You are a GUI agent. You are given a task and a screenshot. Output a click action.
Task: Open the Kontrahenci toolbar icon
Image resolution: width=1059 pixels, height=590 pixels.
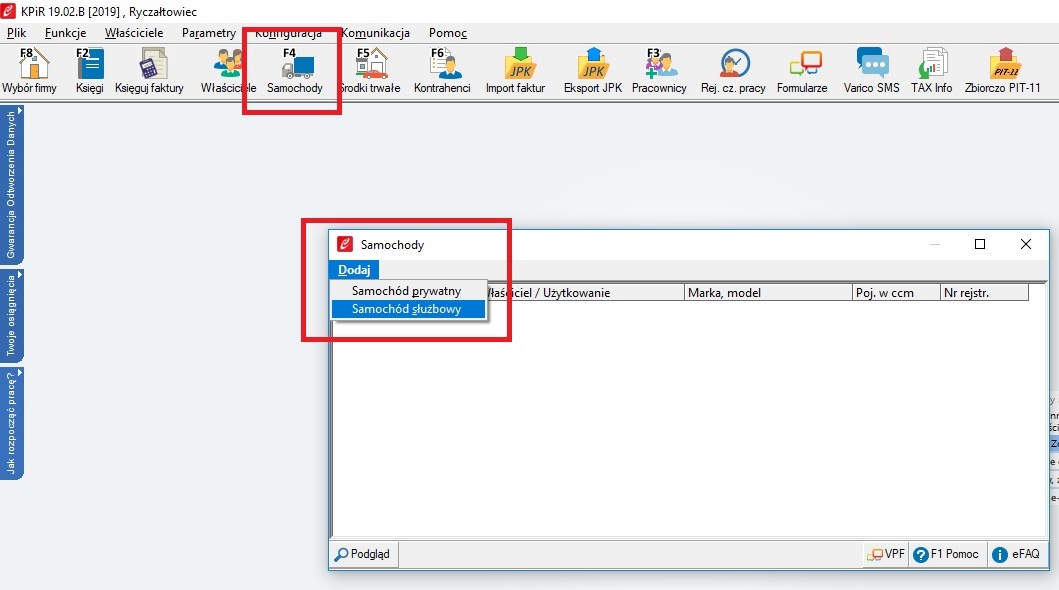coord(442,71)
